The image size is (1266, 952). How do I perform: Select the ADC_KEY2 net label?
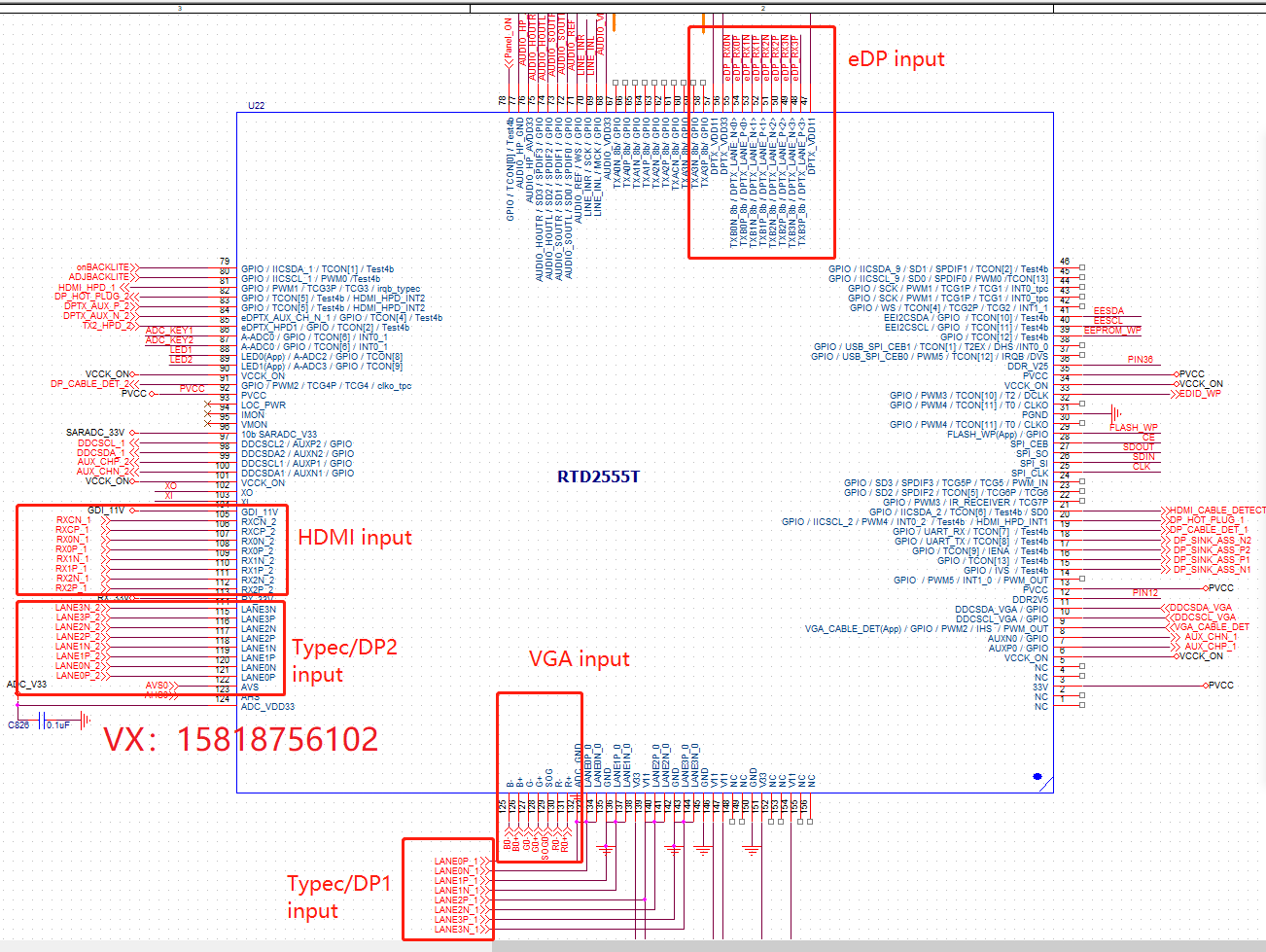pos(169,340)
